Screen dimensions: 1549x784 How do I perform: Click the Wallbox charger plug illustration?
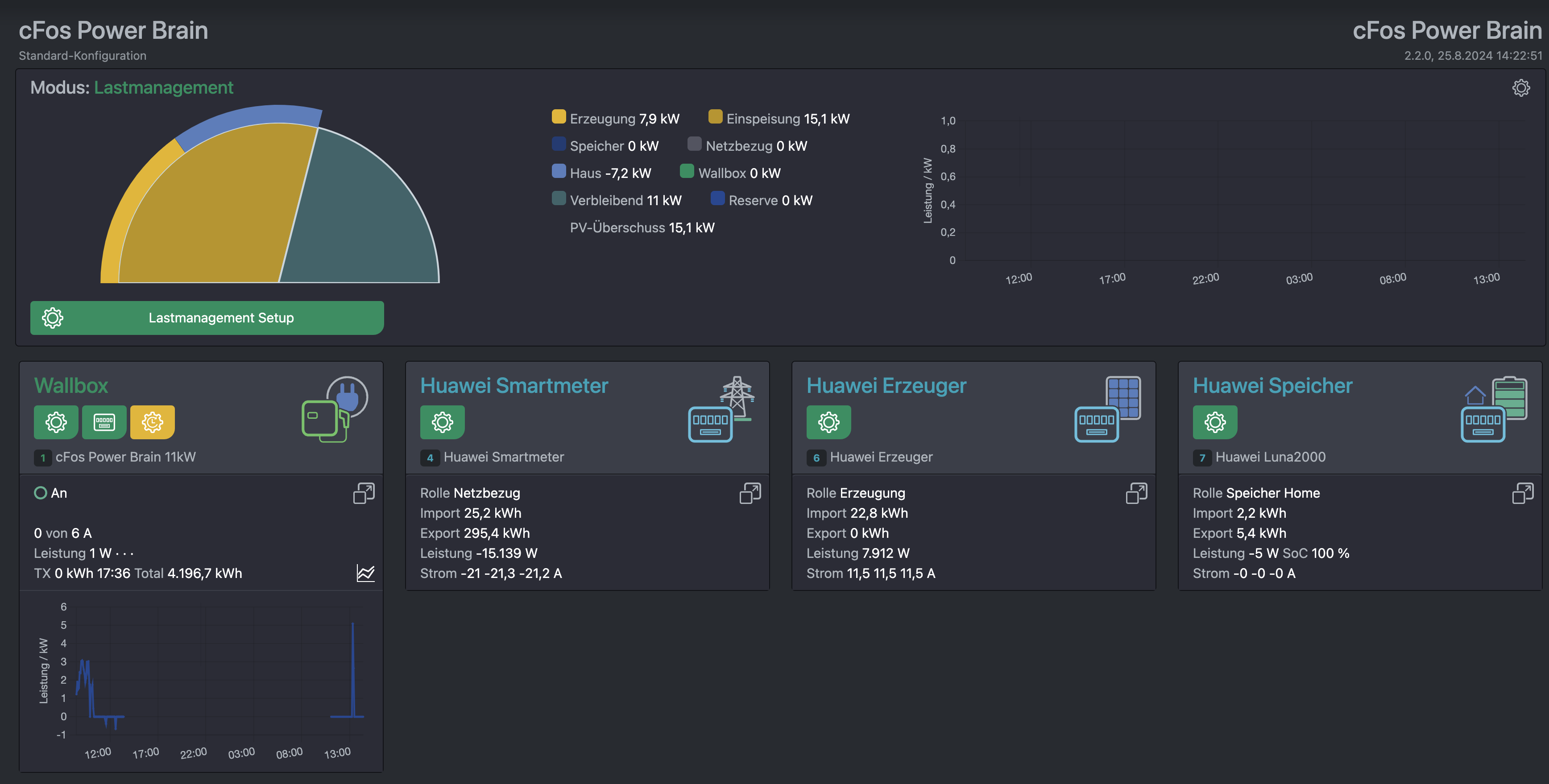pos(334,409)
